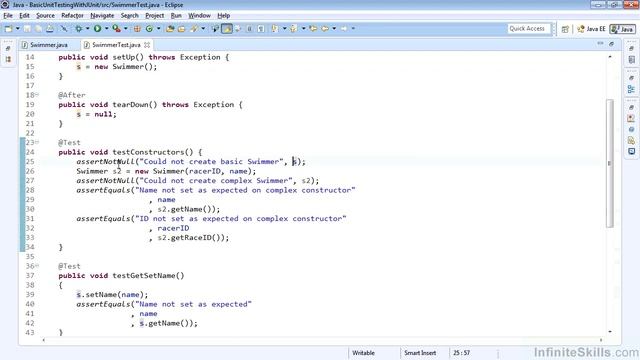Open the Refactor menu
This screenshot has height=360, width=640.
point(72,16)
